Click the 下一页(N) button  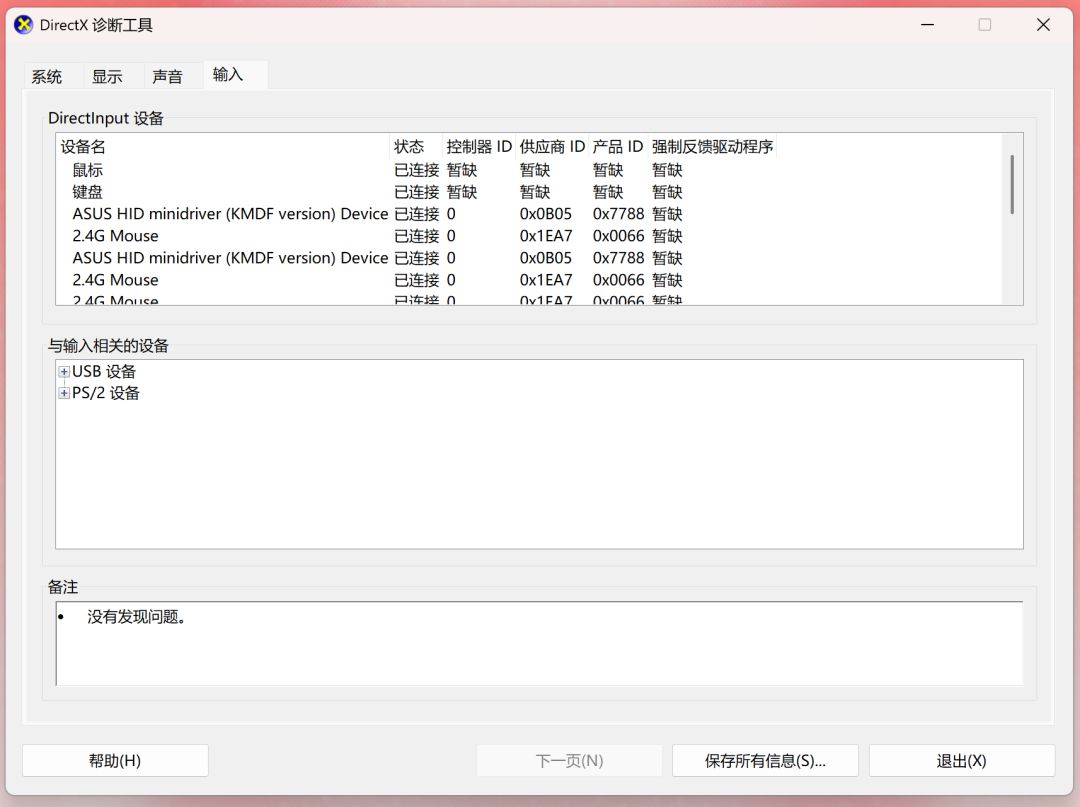pyautogui.click(x=570, y=761)
